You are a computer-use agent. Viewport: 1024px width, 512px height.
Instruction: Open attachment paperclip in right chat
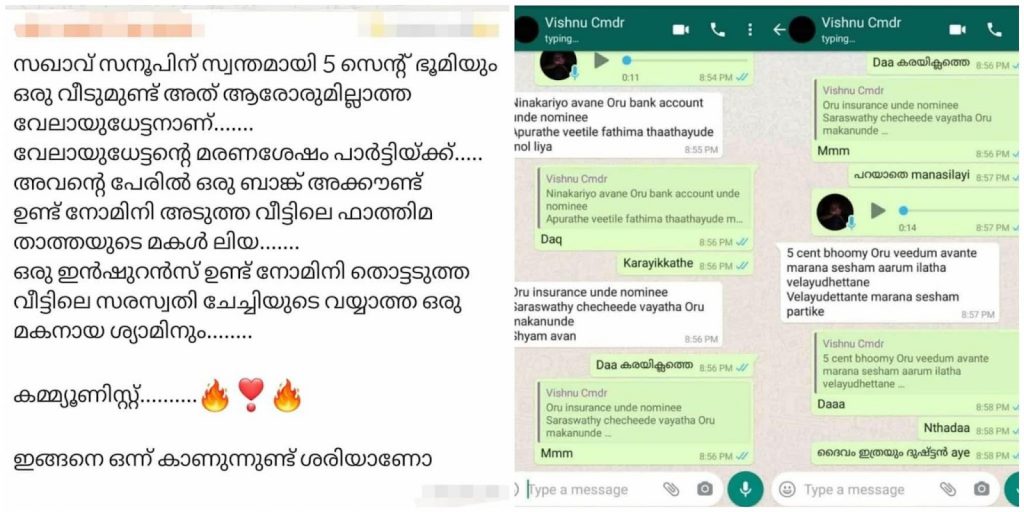[948, 489]
